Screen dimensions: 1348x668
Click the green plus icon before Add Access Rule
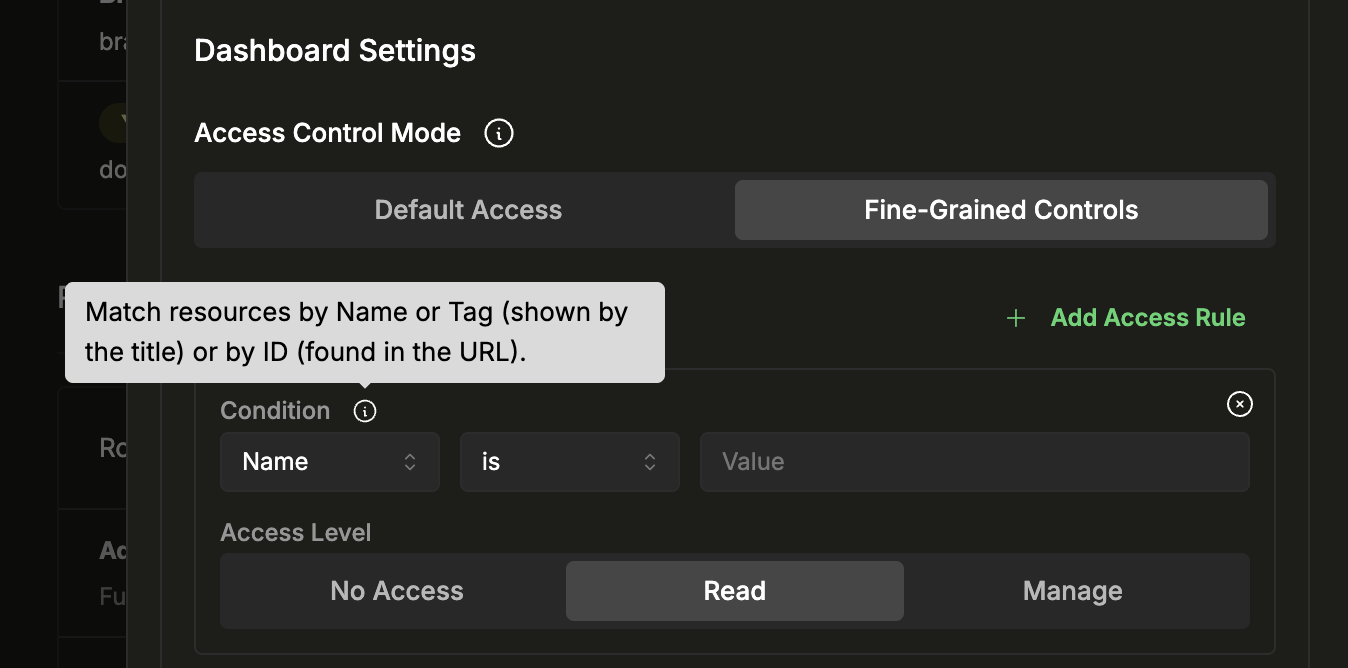tap(1016, 317)
